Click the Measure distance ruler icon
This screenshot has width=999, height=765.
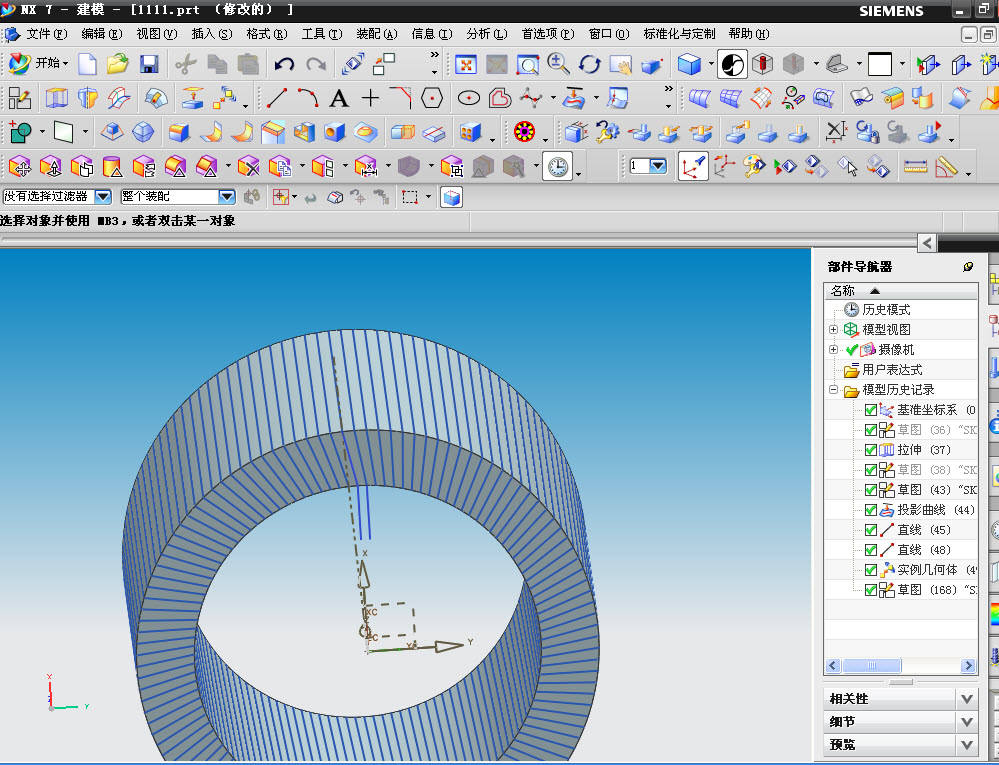916,167
